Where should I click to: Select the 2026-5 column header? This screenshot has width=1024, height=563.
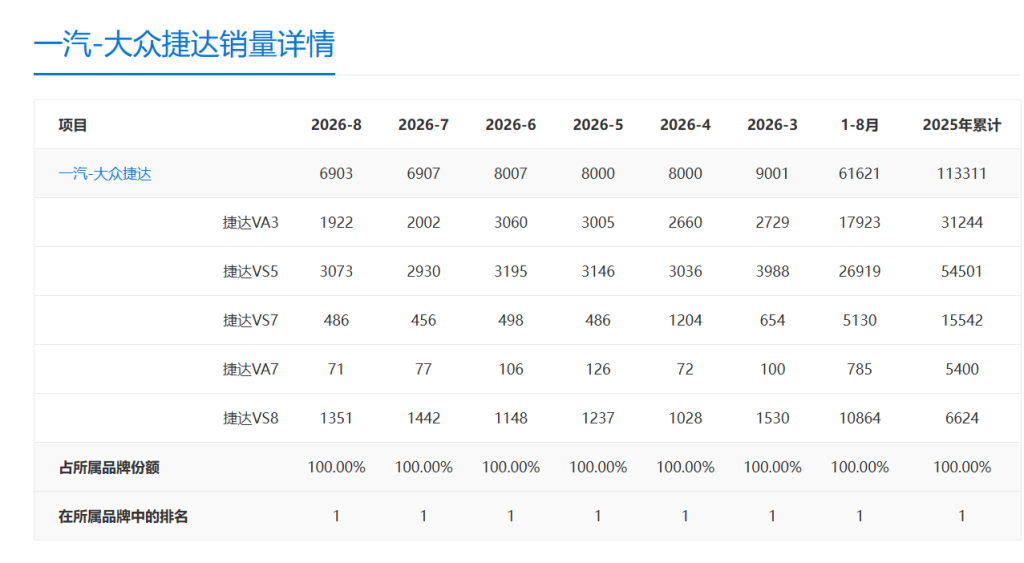[x=598, y=125]
